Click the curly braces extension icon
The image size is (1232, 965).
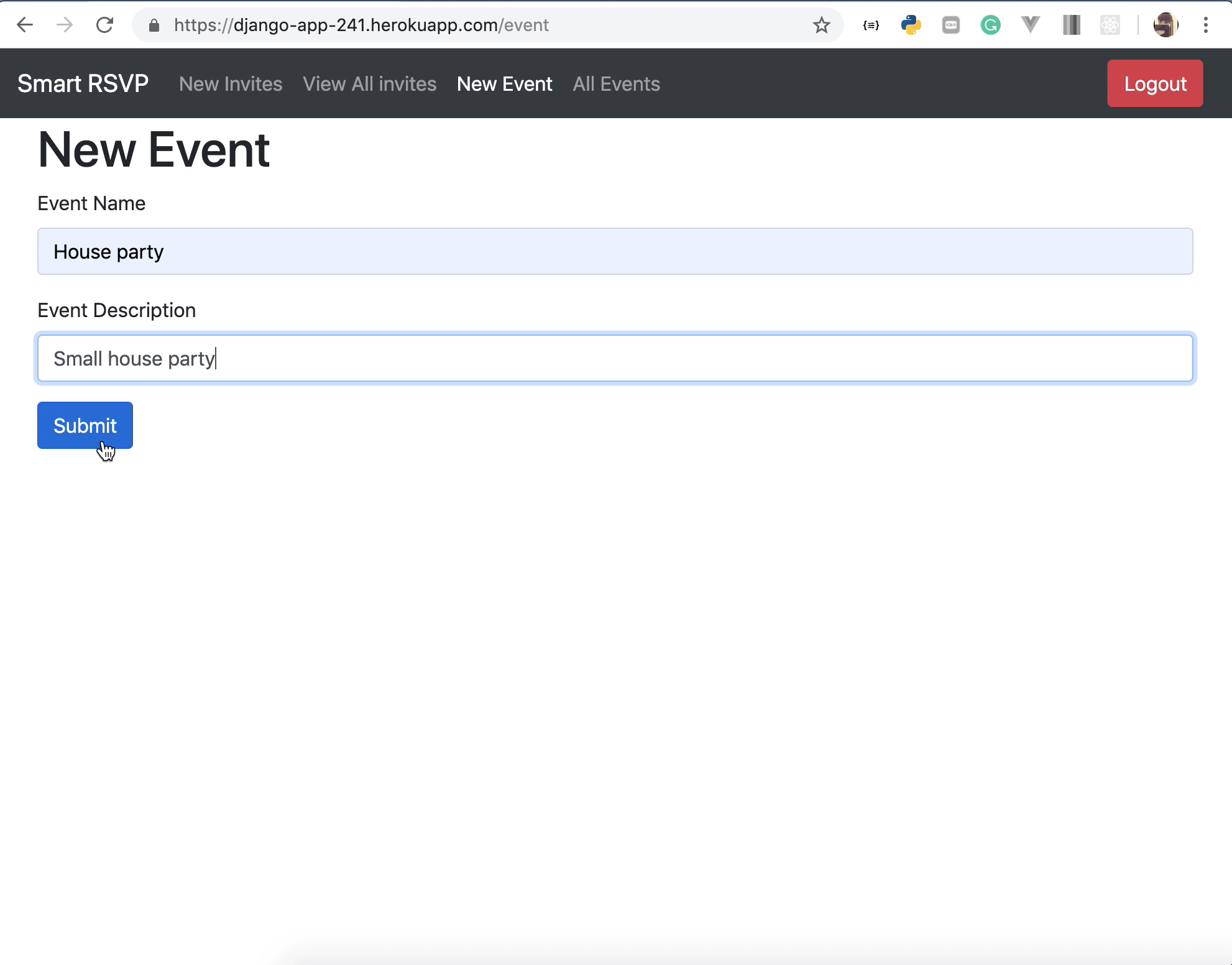coord(871,25)
